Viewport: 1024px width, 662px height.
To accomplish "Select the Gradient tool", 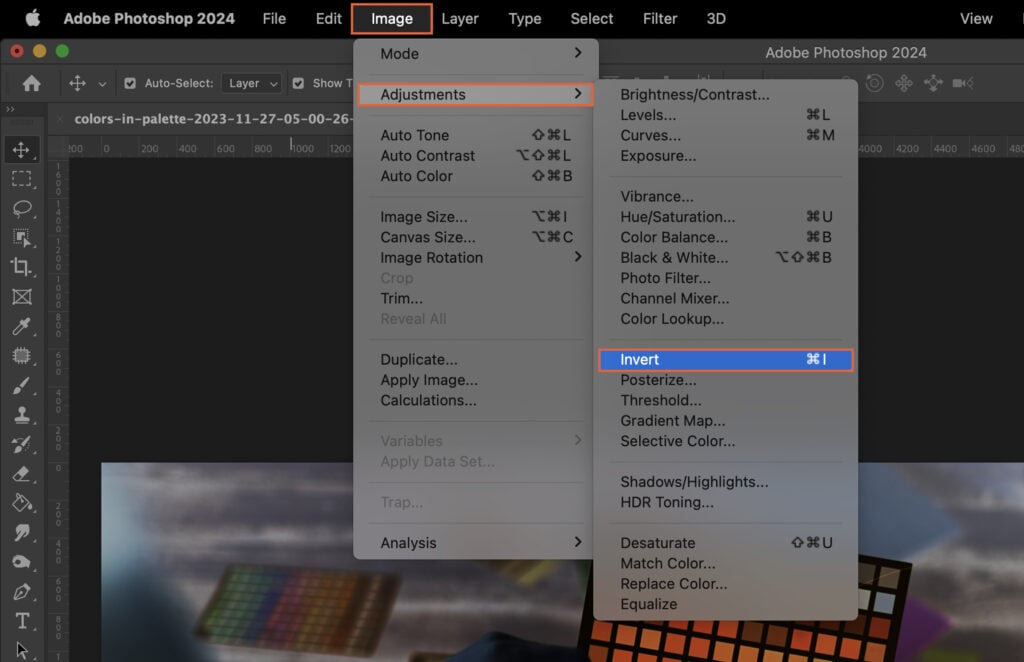I will coord(22,503).
